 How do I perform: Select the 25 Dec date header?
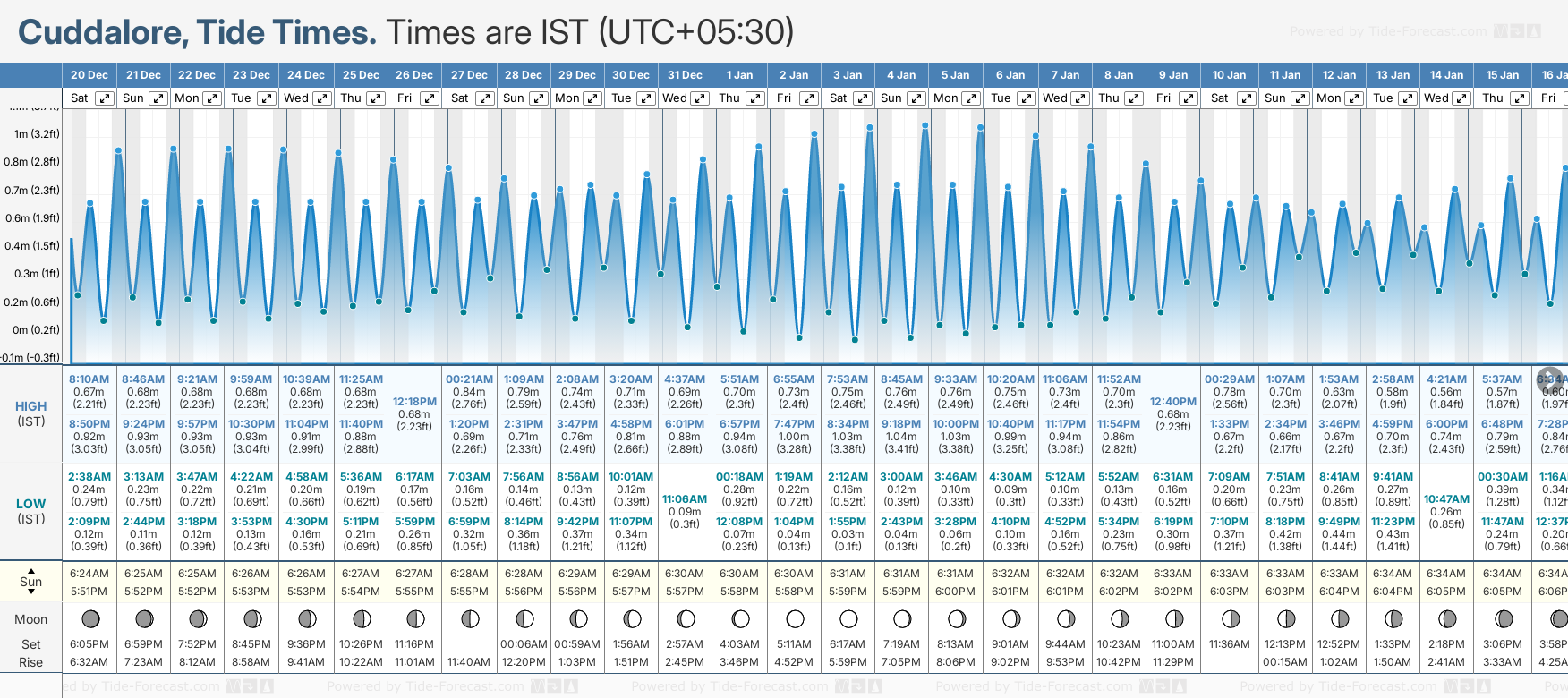(361, 75)
